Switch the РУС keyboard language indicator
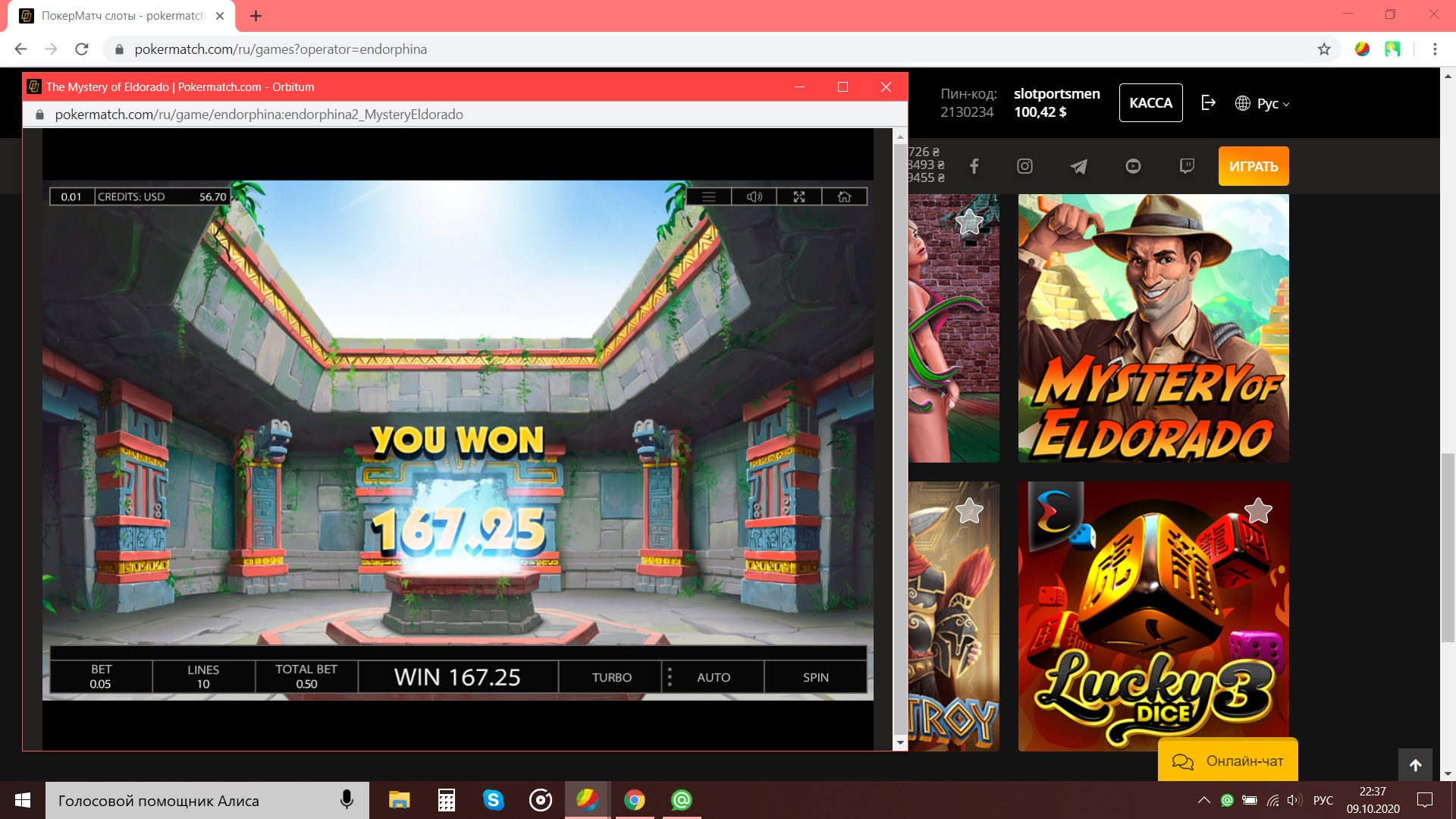 (1323, 800)
